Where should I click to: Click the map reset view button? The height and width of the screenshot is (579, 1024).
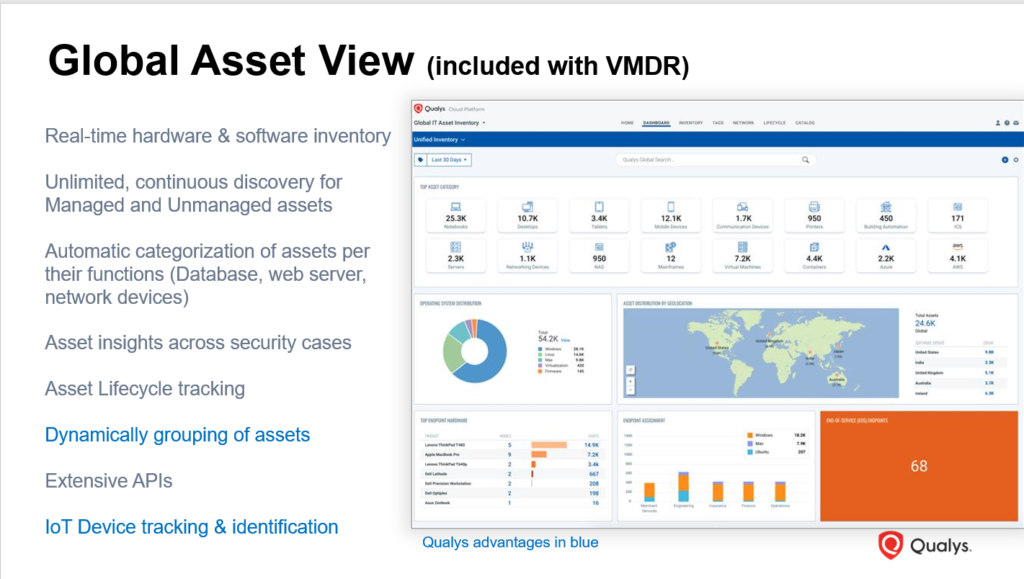[630, 370]
